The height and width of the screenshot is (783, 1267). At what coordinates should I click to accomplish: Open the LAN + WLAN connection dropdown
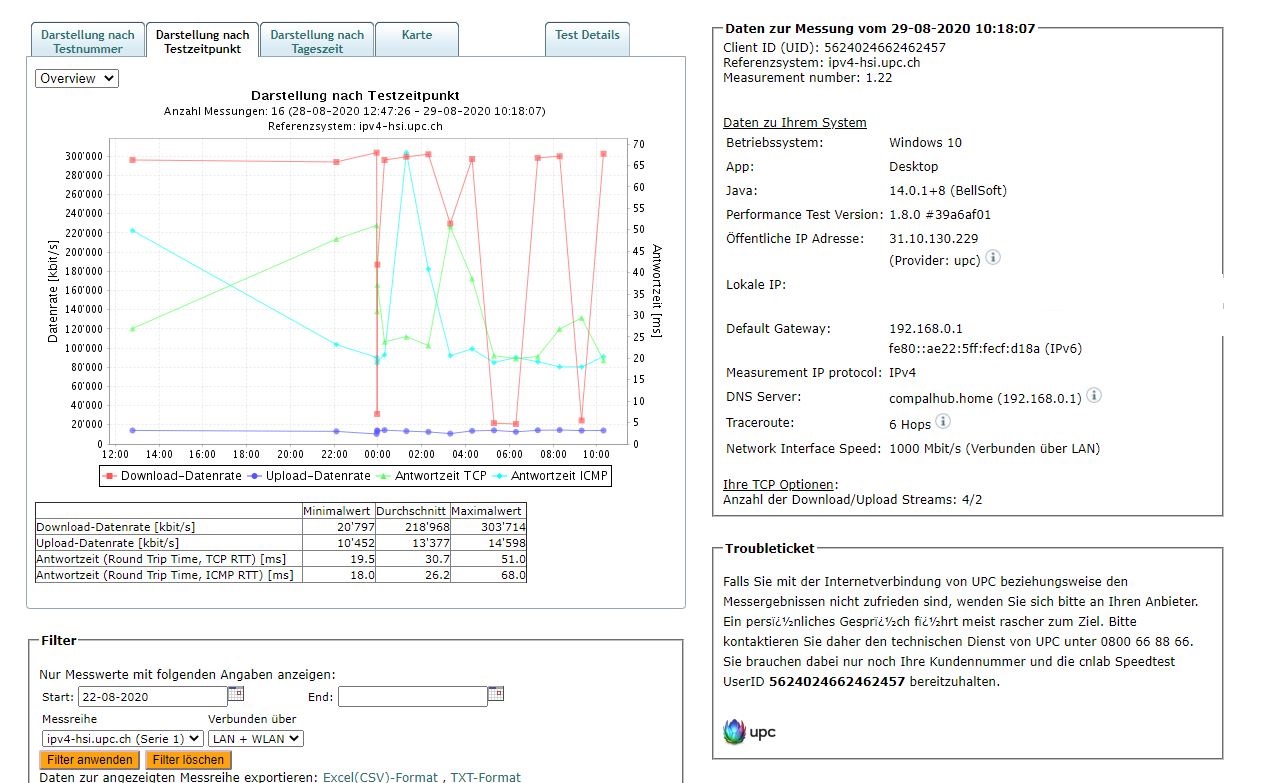pyautogui.click(x=255, y=738)
